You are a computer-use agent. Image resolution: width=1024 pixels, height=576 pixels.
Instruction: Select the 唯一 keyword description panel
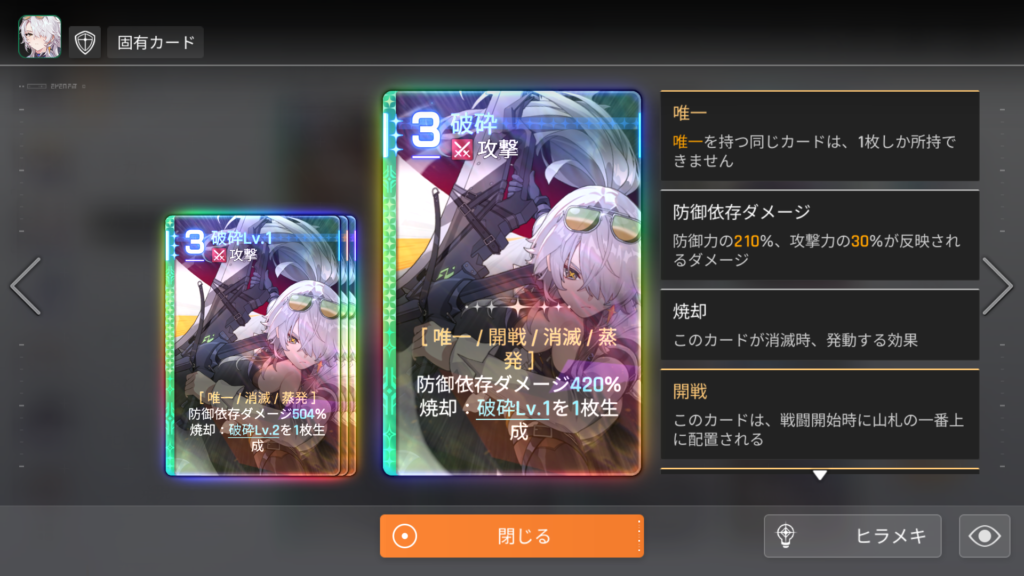click(820, 136)
